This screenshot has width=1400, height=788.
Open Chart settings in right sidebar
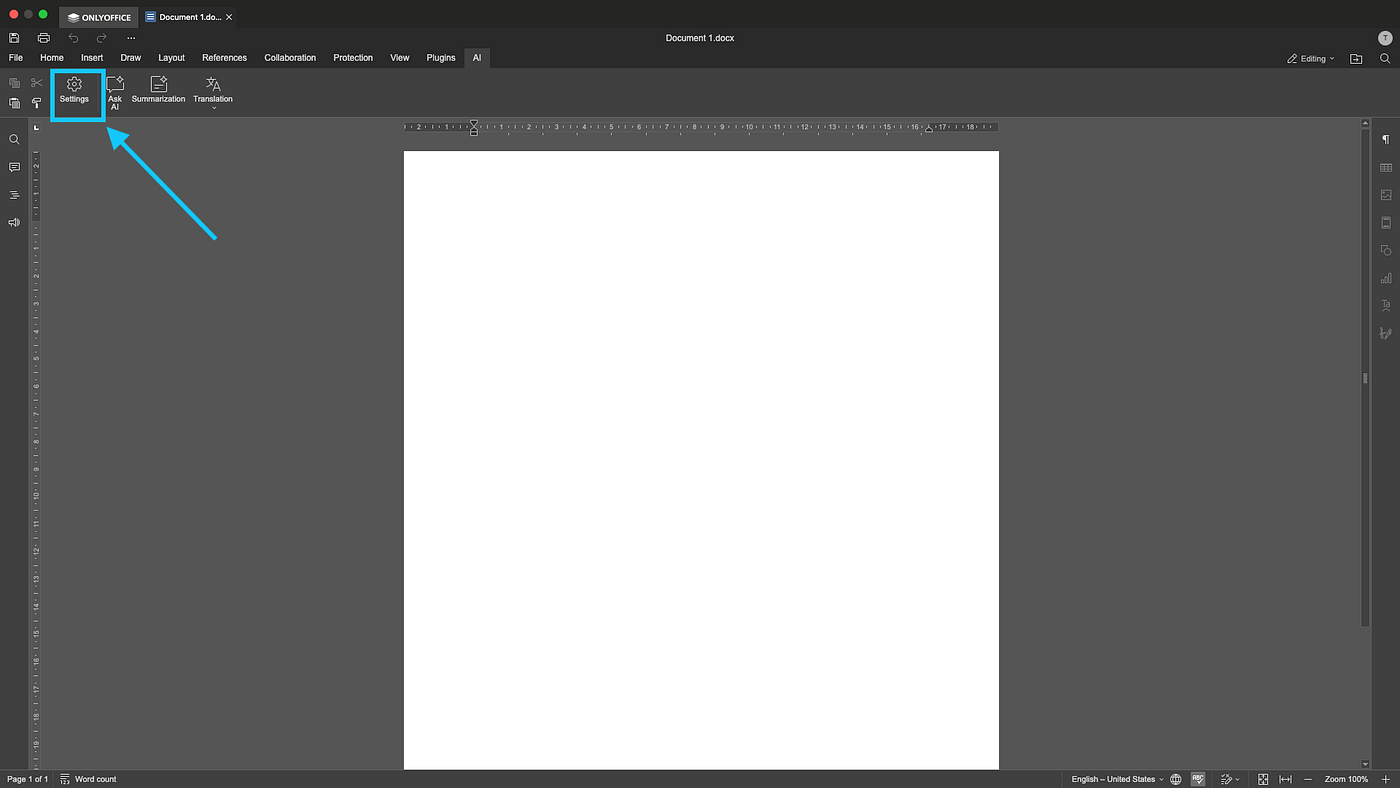coord(1385,278)
